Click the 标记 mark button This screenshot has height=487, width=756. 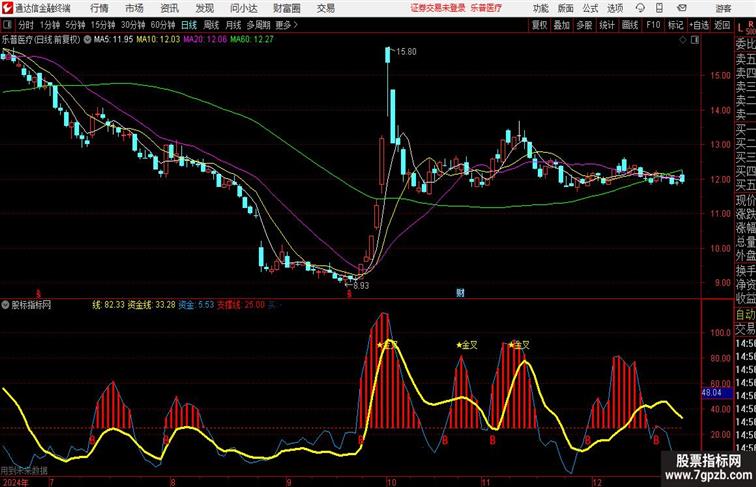point(675,25)
